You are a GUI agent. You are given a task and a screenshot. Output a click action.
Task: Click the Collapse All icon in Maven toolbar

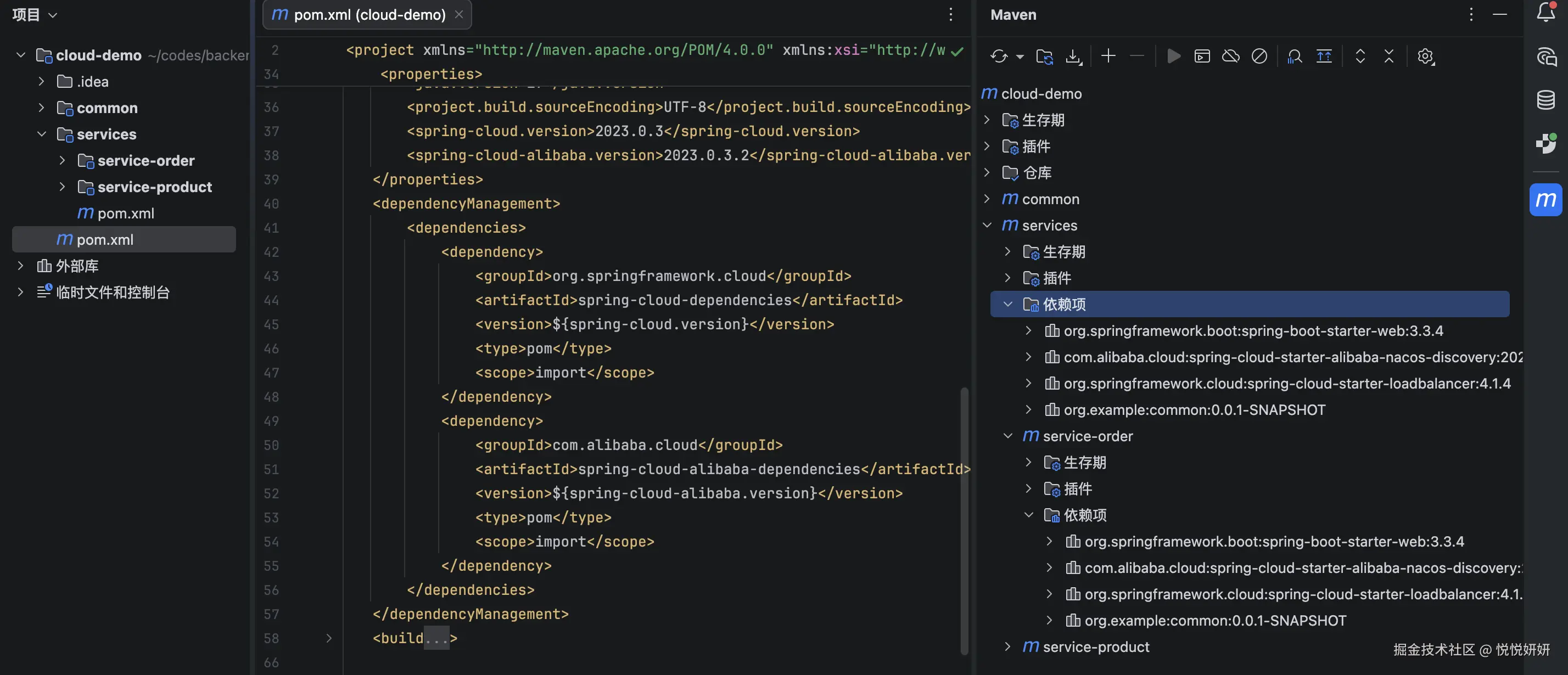pyautogui.click(x=1388, y=57)
